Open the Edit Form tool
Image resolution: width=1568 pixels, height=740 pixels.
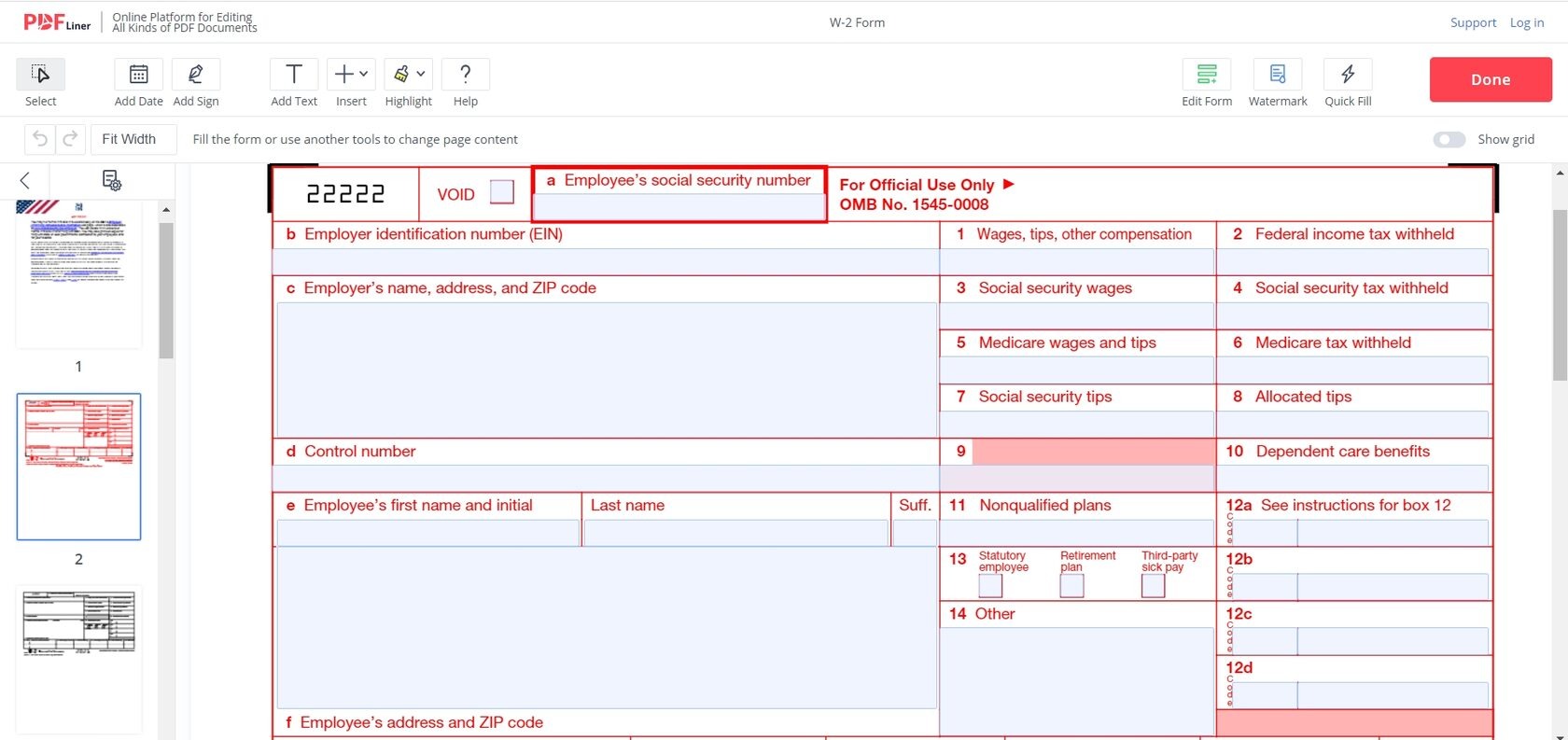click(1207, 74)
